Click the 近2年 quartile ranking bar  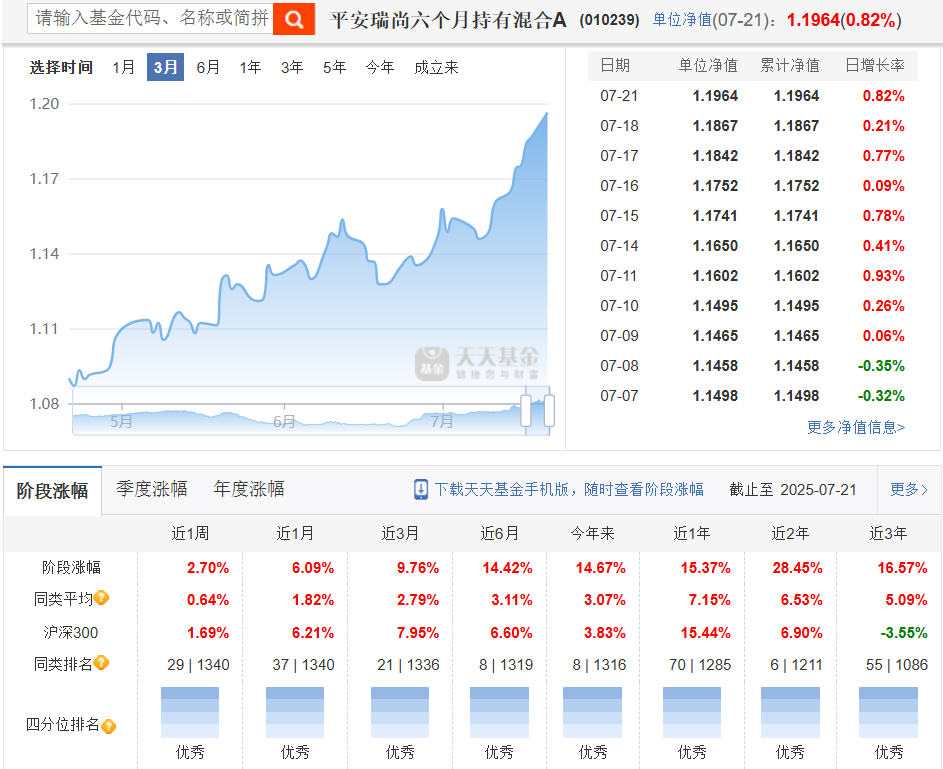click(x=790, y=712)
